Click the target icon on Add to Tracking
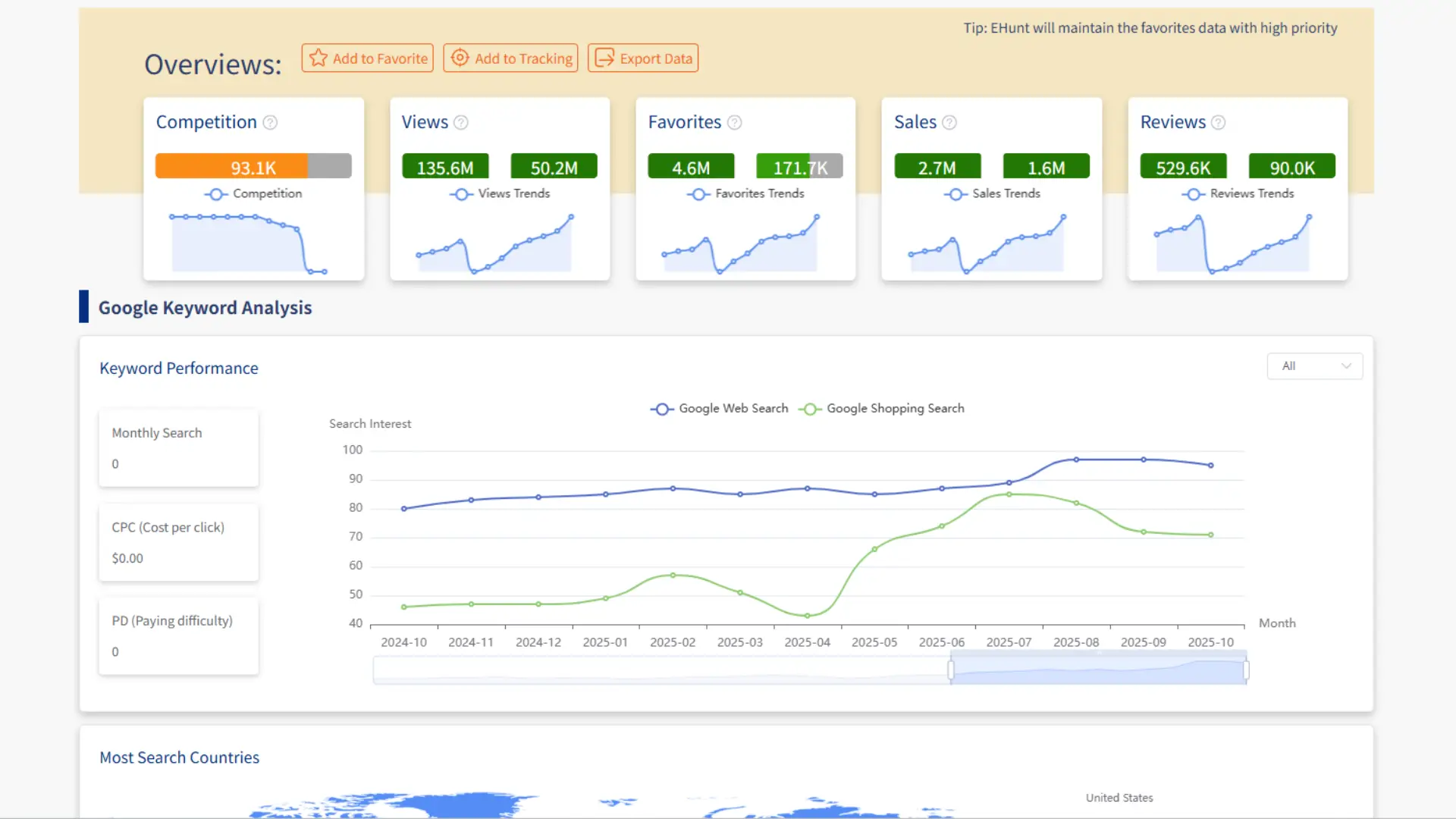1456x819 pixels. 460,58
